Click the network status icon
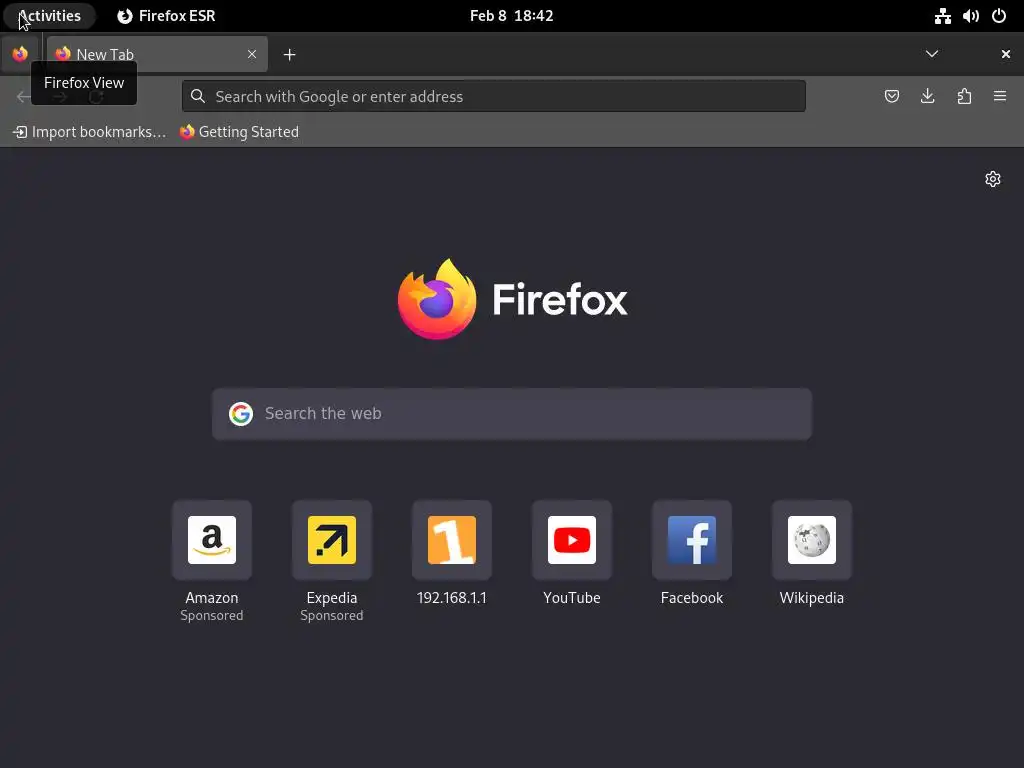This screenshot has height=768, width=1024. 942,16
